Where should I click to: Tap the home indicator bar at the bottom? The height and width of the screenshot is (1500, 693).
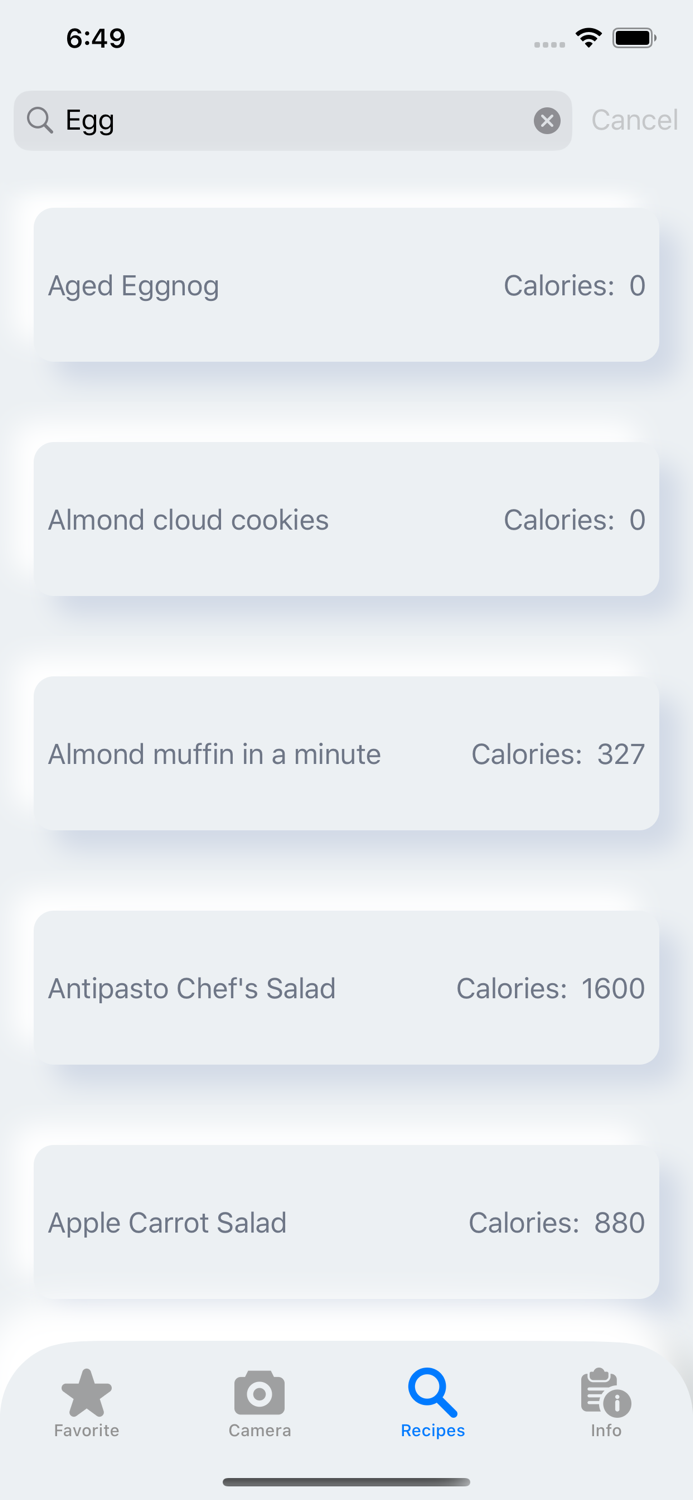click(346, 1482)
